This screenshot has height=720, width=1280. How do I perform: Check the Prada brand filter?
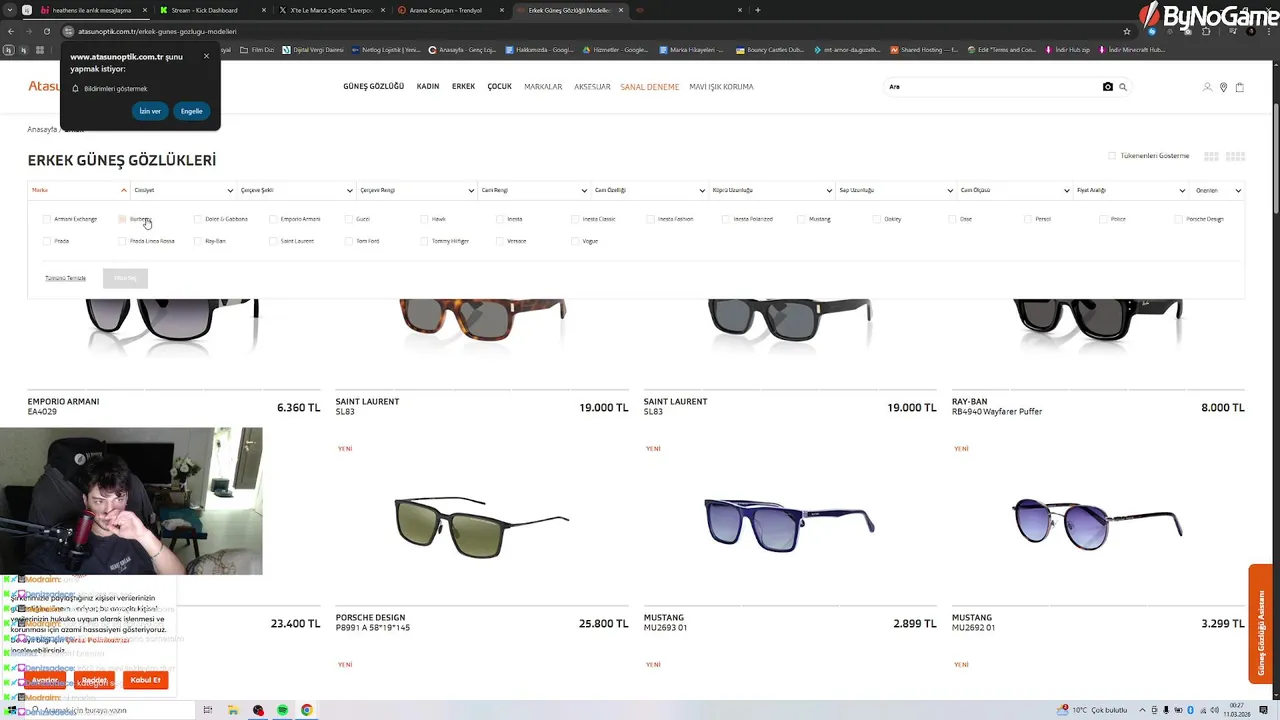[47, 241]
